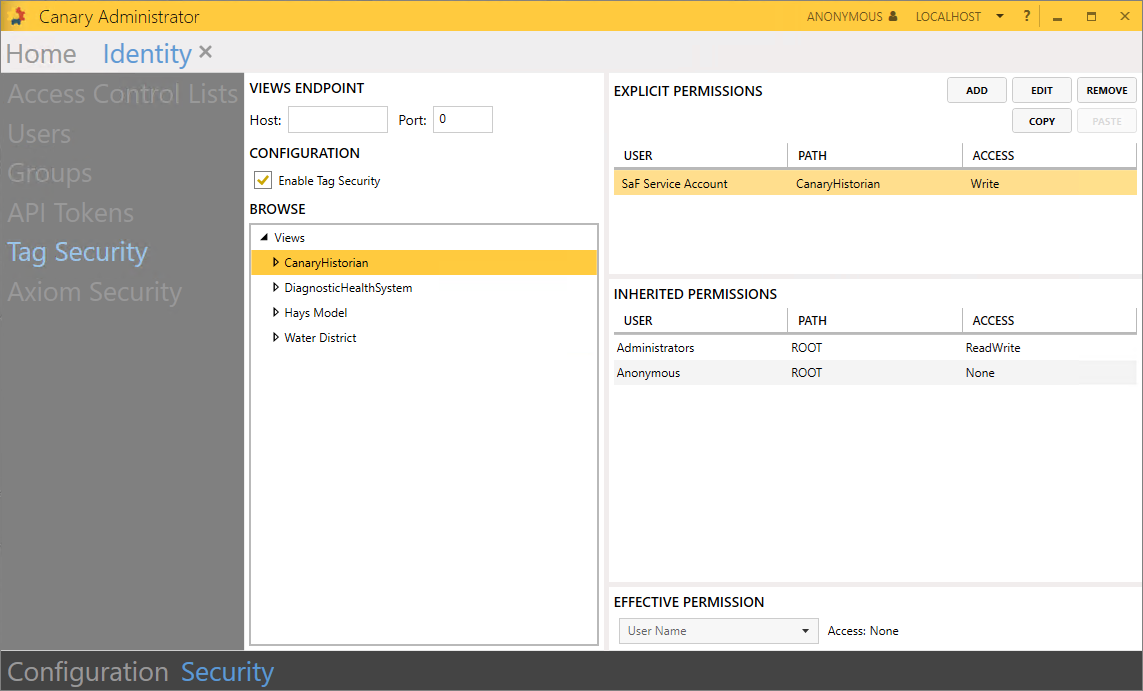
Task: Click USER column header in Inherited Permissions
Action: pyautogui.click(x=701, y=320)
